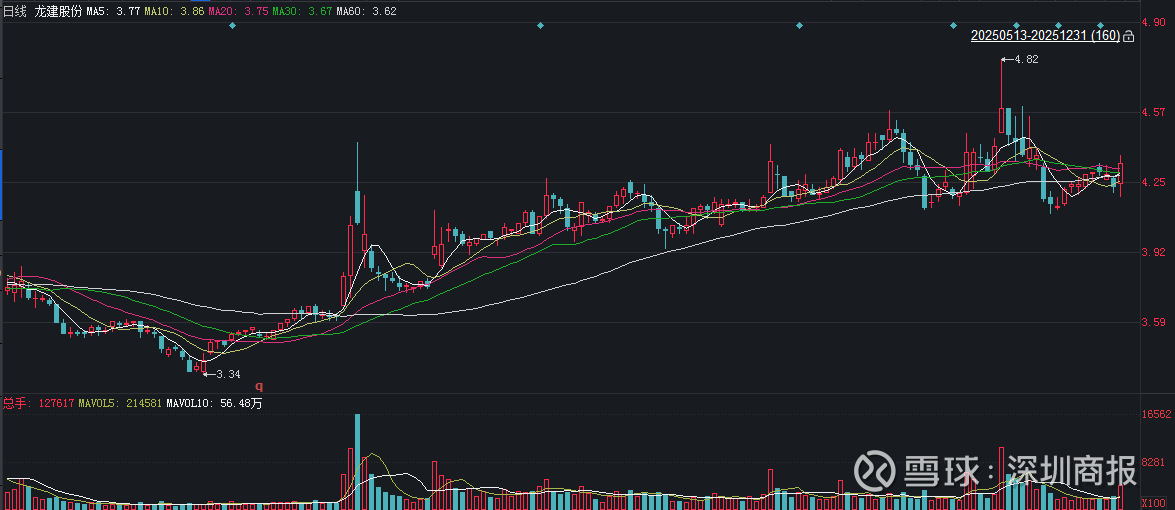Image resolution: width=1175 pixels, height=510 pixels.
Task: Click the 4.90 price axis label
Action: pos(1151,22)
